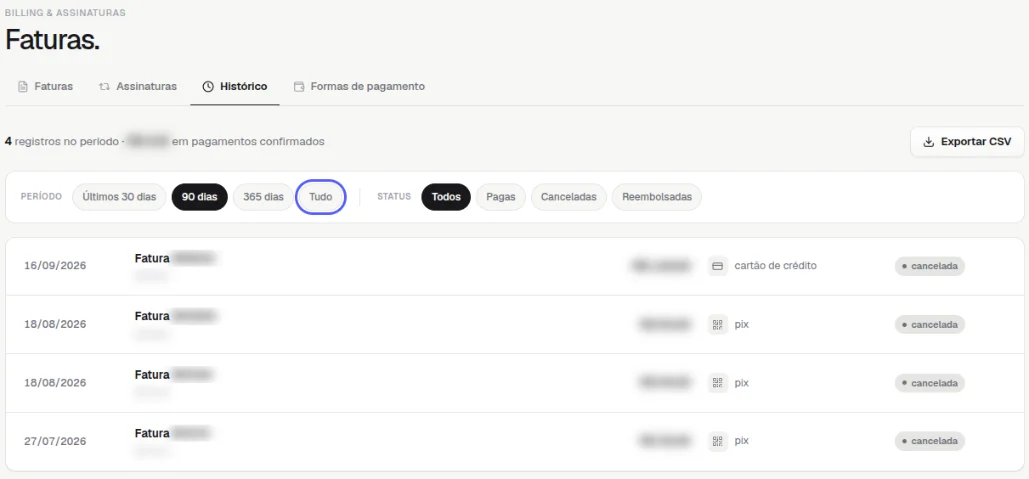1029x479 pixels.
Task: Export records with Exportar CSV button
Action: click(967, 142)
